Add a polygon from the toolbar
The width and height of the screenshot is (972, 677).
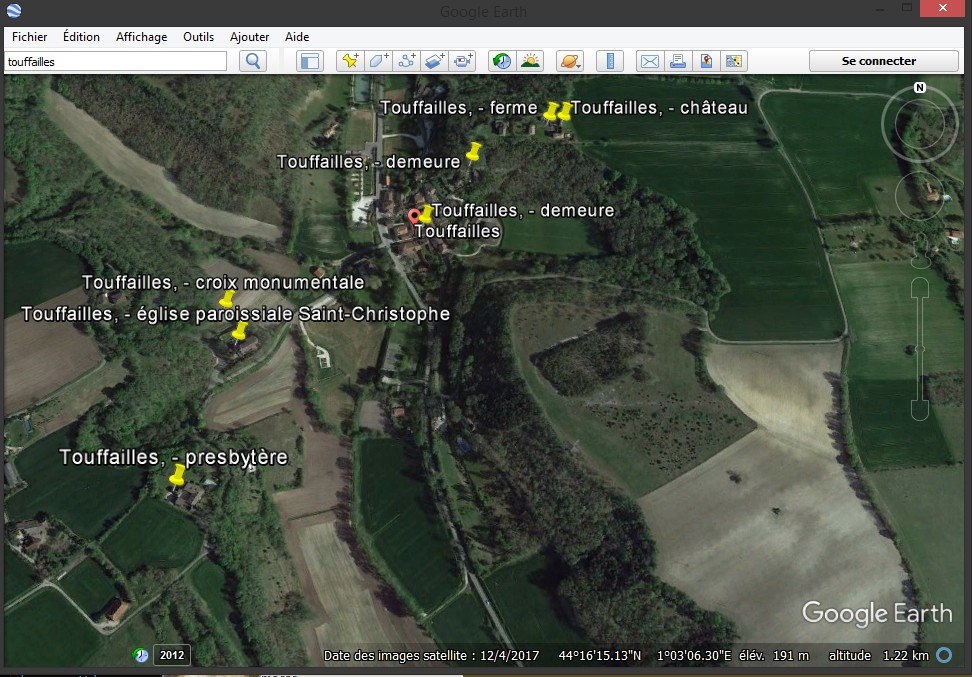[x=378, y=61]
